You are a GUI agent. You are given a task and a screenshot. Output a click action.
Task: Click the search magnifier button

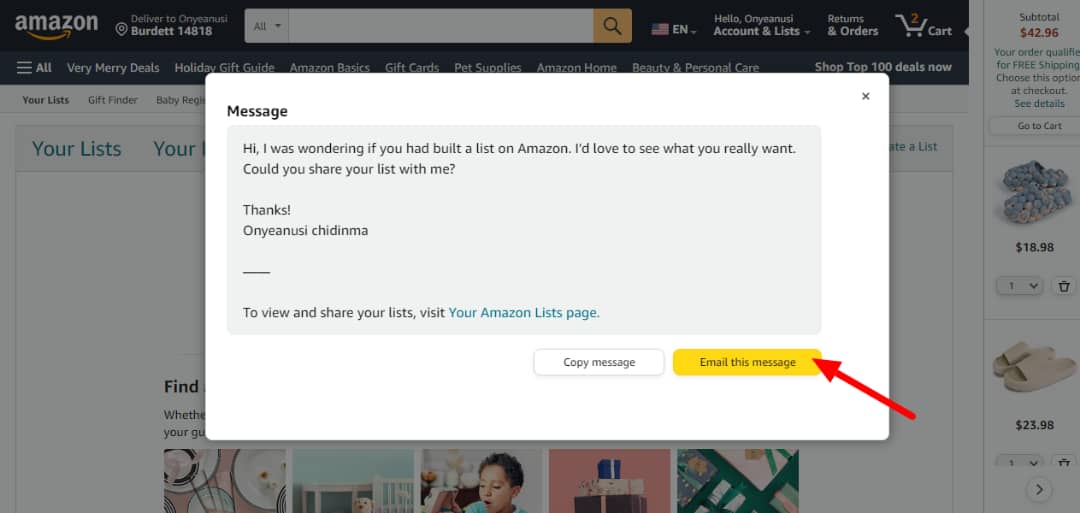tap(612, 26)
